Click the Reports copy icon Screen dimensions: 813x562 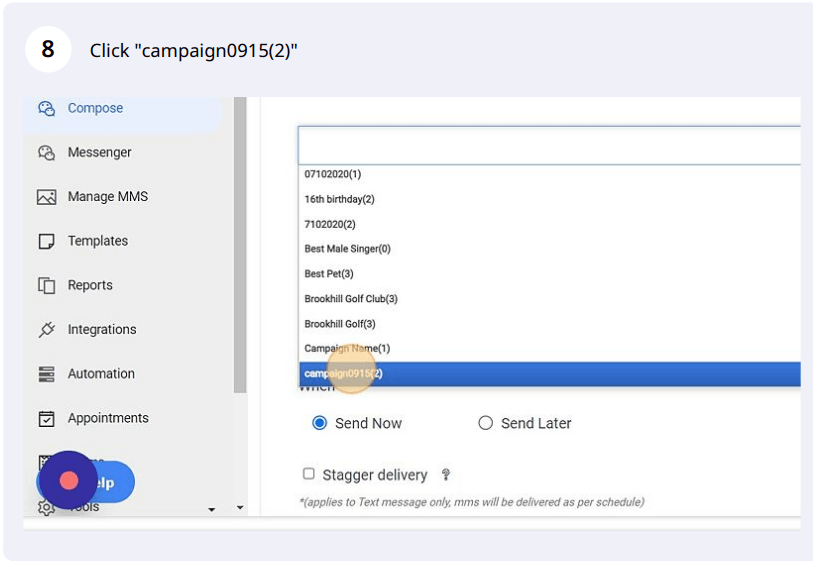click(x=46, y=285)
